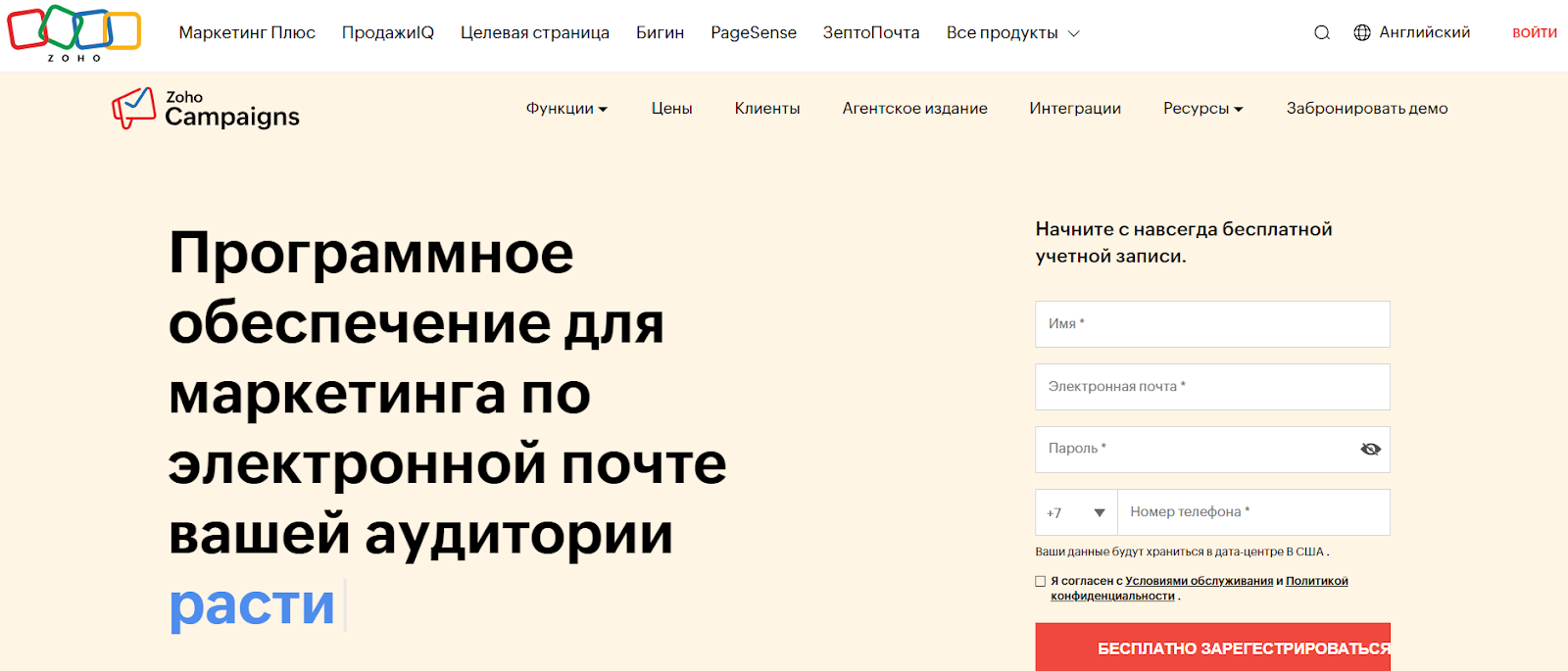Check the terms agreement checkbox
The height and width of the screenshot is (671, 1568).
tap(1041, 581)
